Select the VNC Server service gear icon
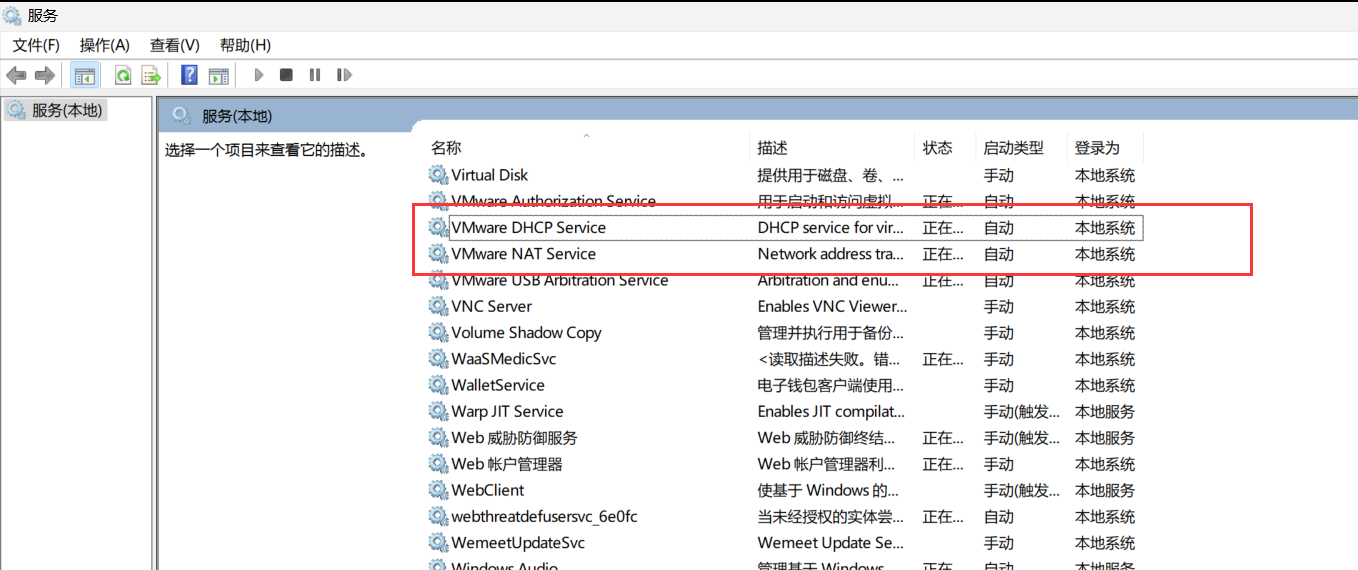 point(438,306)
